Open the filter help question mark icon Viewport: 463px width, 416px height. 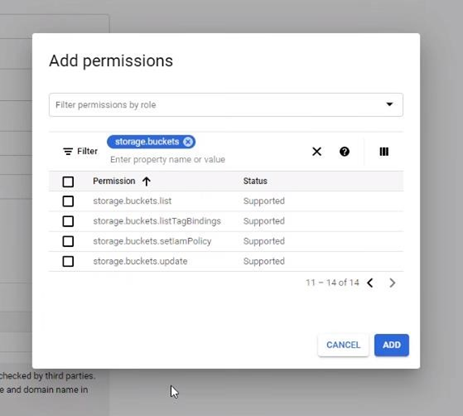pyautogui.click(x=344, y=152)
